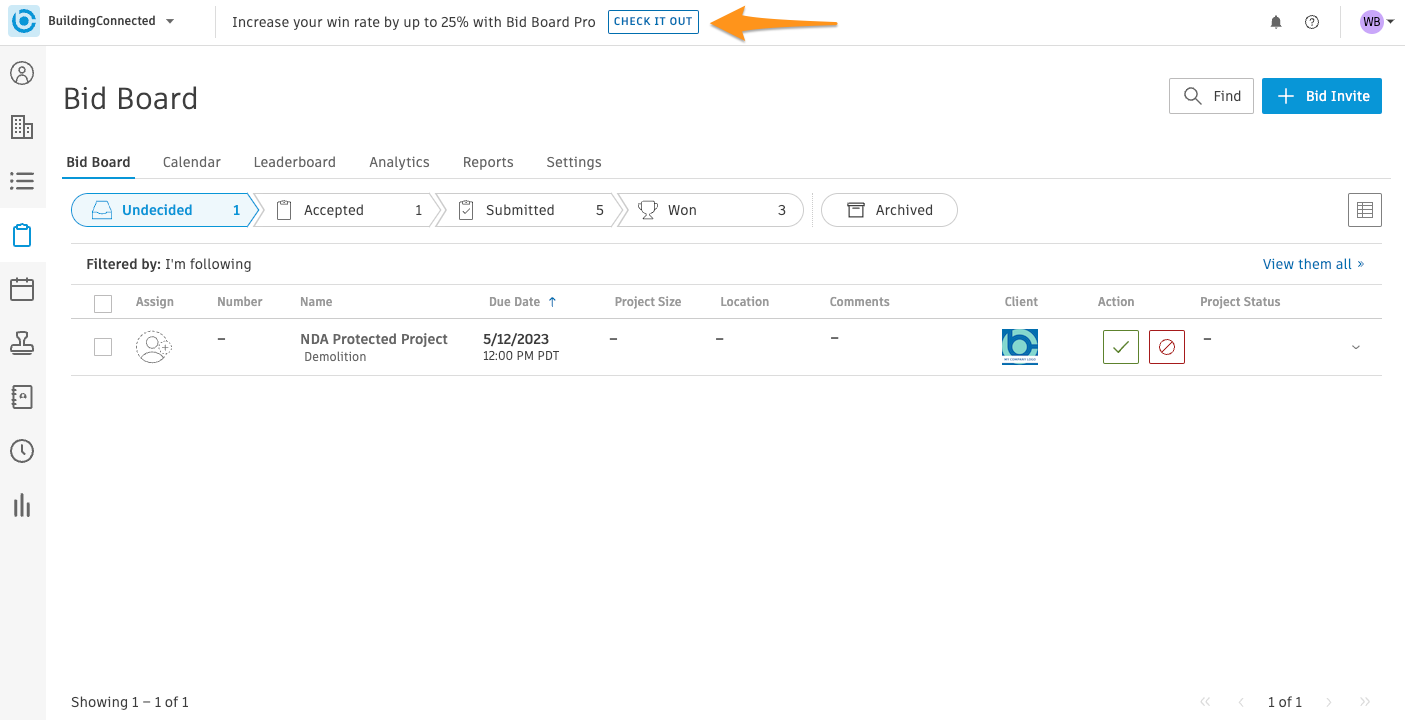Image resolution: width=1405 pixels, height=720 pixels.
Task: Open the Archived bids filter
Action: tap(889, 210)
